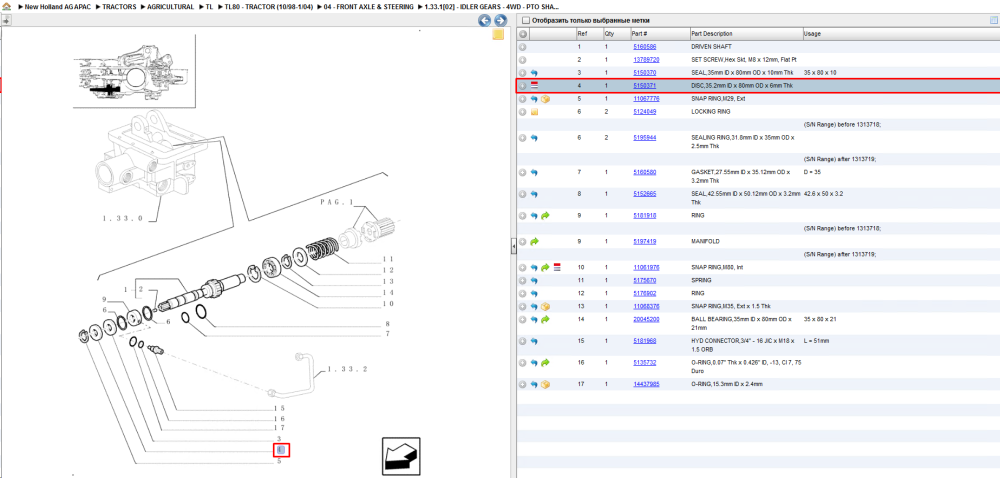Click green arrow on O-RING 5135732 row

[x=545, y=363]
